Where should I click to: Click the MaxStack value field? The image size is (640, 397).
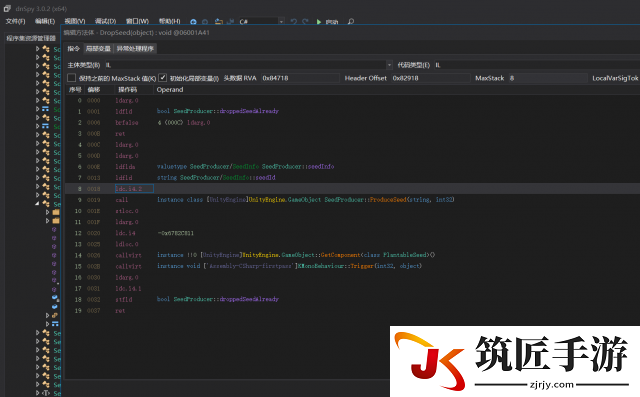[x=547, y=78]
